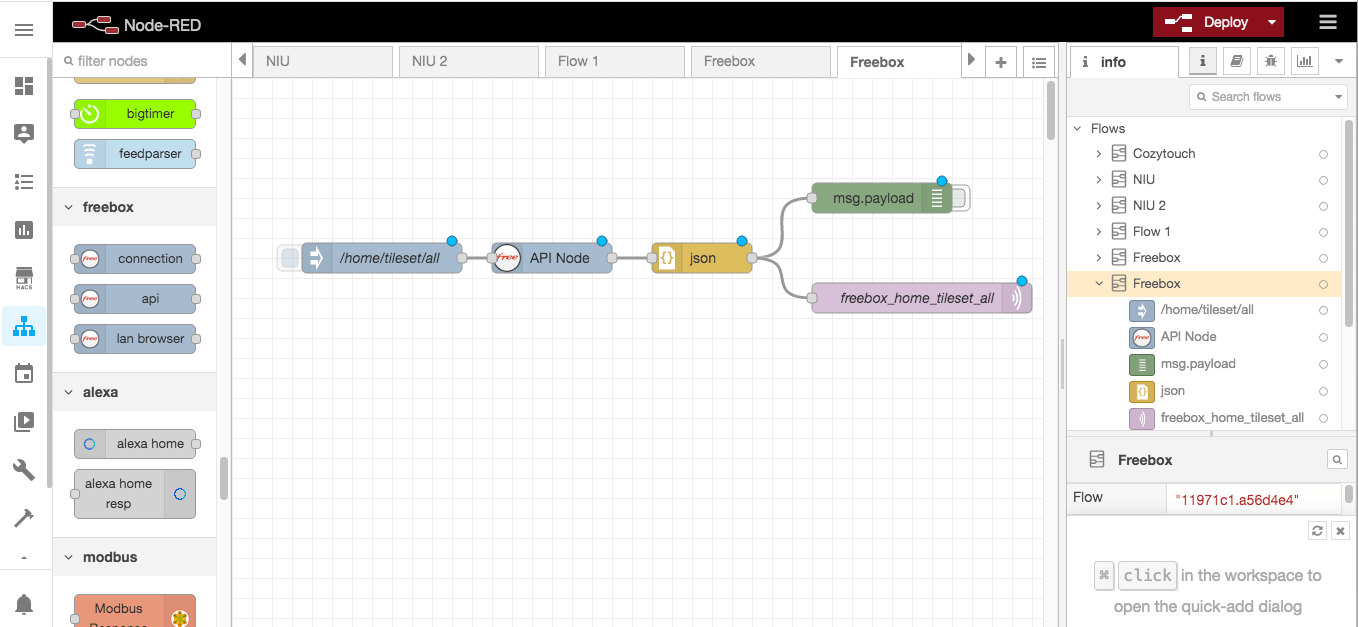Open the Overview dashboard sidebar icon

(24, 86)
